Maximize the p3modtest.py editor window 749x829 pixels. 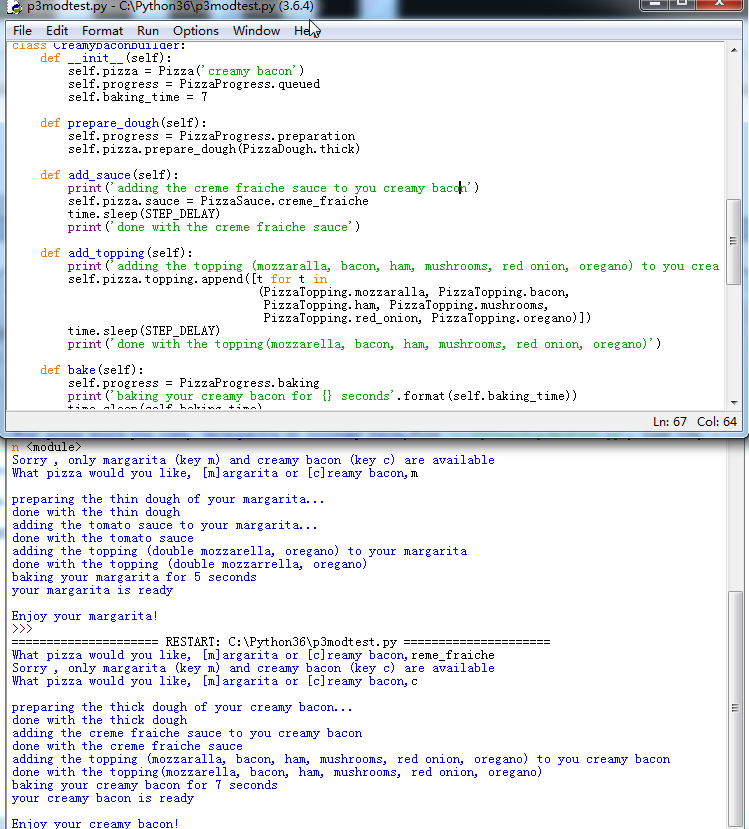683,5
